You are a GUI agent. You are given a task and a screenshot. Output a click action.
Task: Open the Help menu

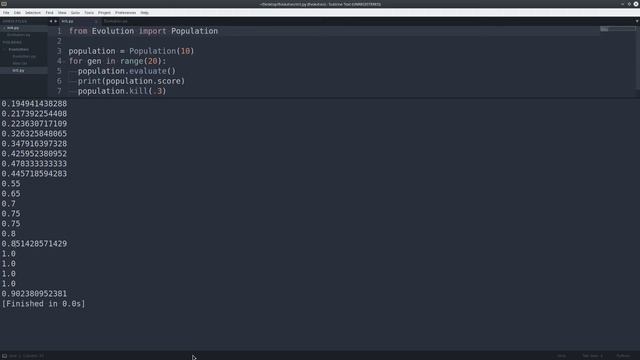click(x=144, y=13)
